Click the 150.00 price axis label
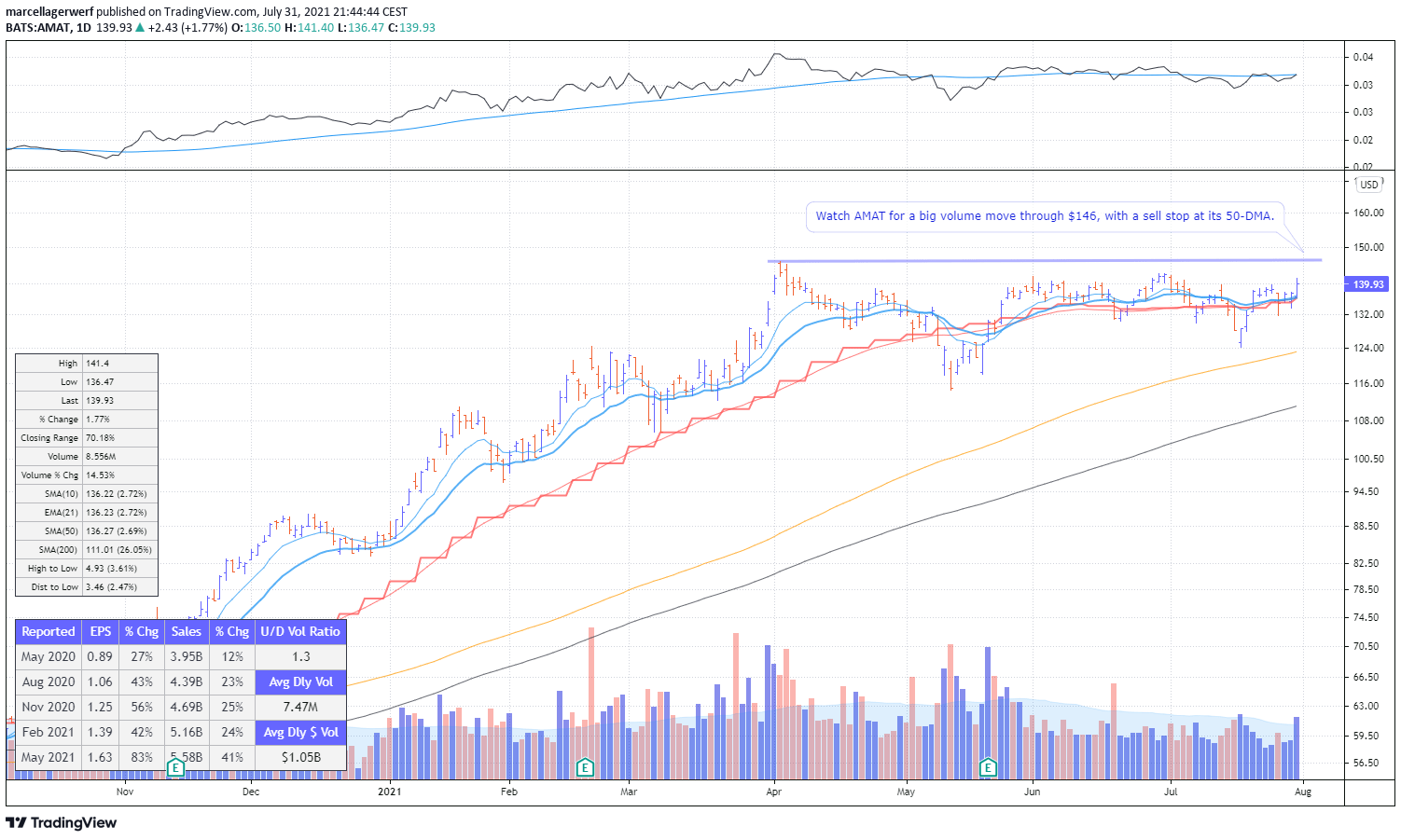This screenshot has height=840, width=1401. coord(1368,247)
